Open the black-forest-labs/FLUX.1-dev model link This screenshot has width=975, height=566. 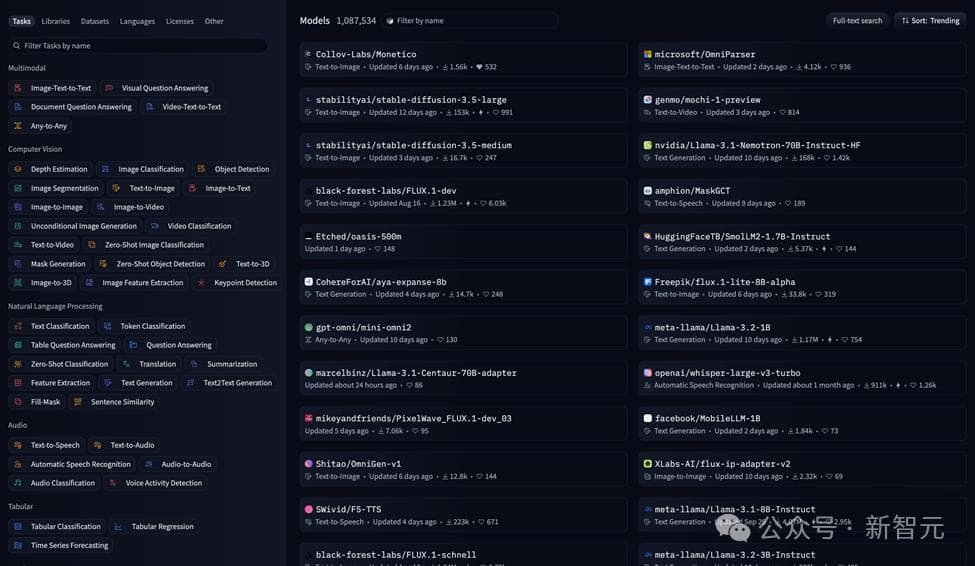[385, 191]
